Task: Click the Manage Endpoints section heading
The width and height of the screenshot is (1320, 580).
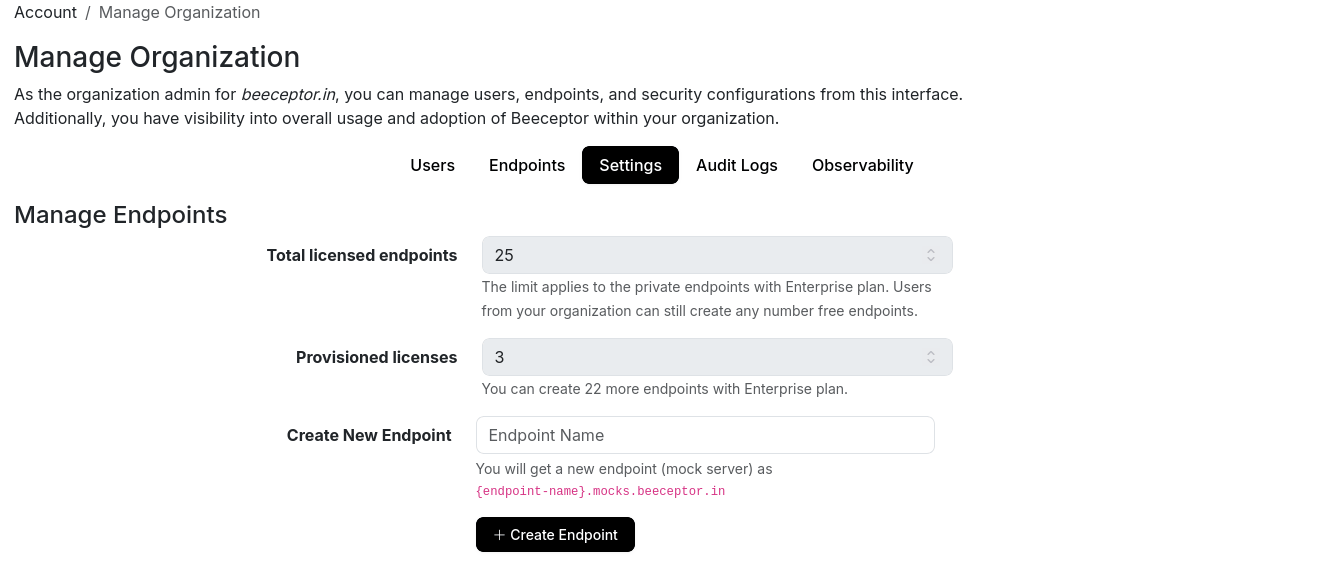Action: tap(120, 214)
